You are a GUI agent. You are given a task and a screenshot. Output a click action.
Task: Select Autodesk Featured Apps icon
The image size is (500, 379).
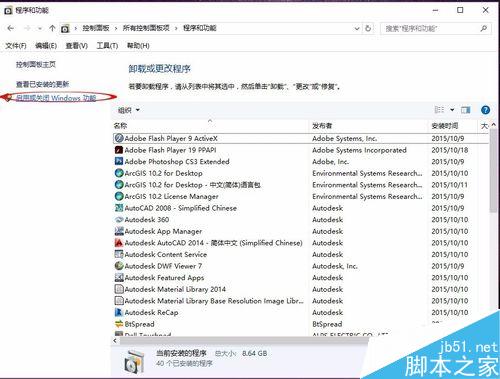click(x=119, y=277)
